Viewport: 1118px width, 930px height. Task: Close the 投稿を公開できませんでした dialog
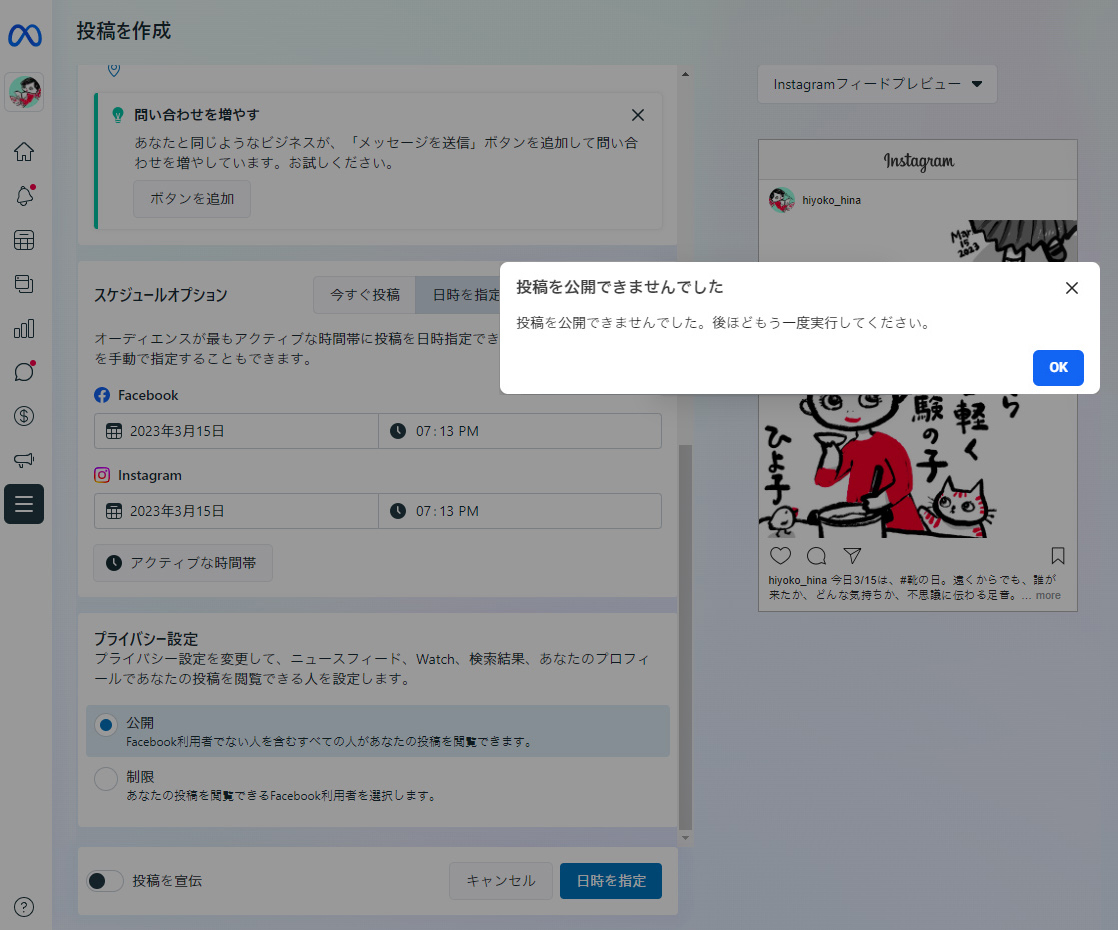coord(1072,288)
